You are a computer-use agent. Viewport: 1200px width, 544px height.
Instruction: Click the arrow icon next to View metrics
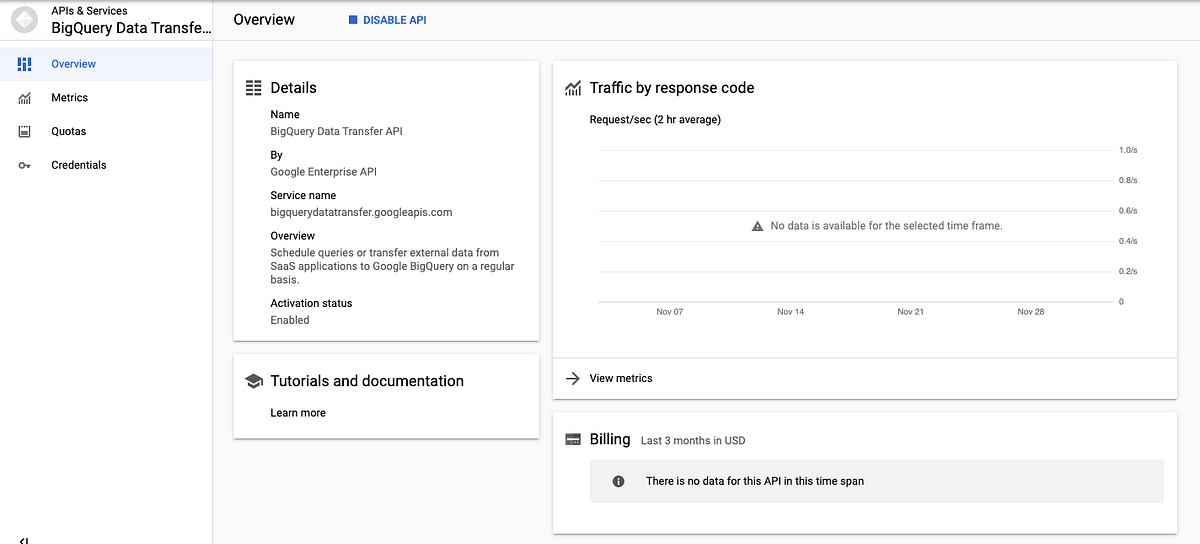point(573,378)
